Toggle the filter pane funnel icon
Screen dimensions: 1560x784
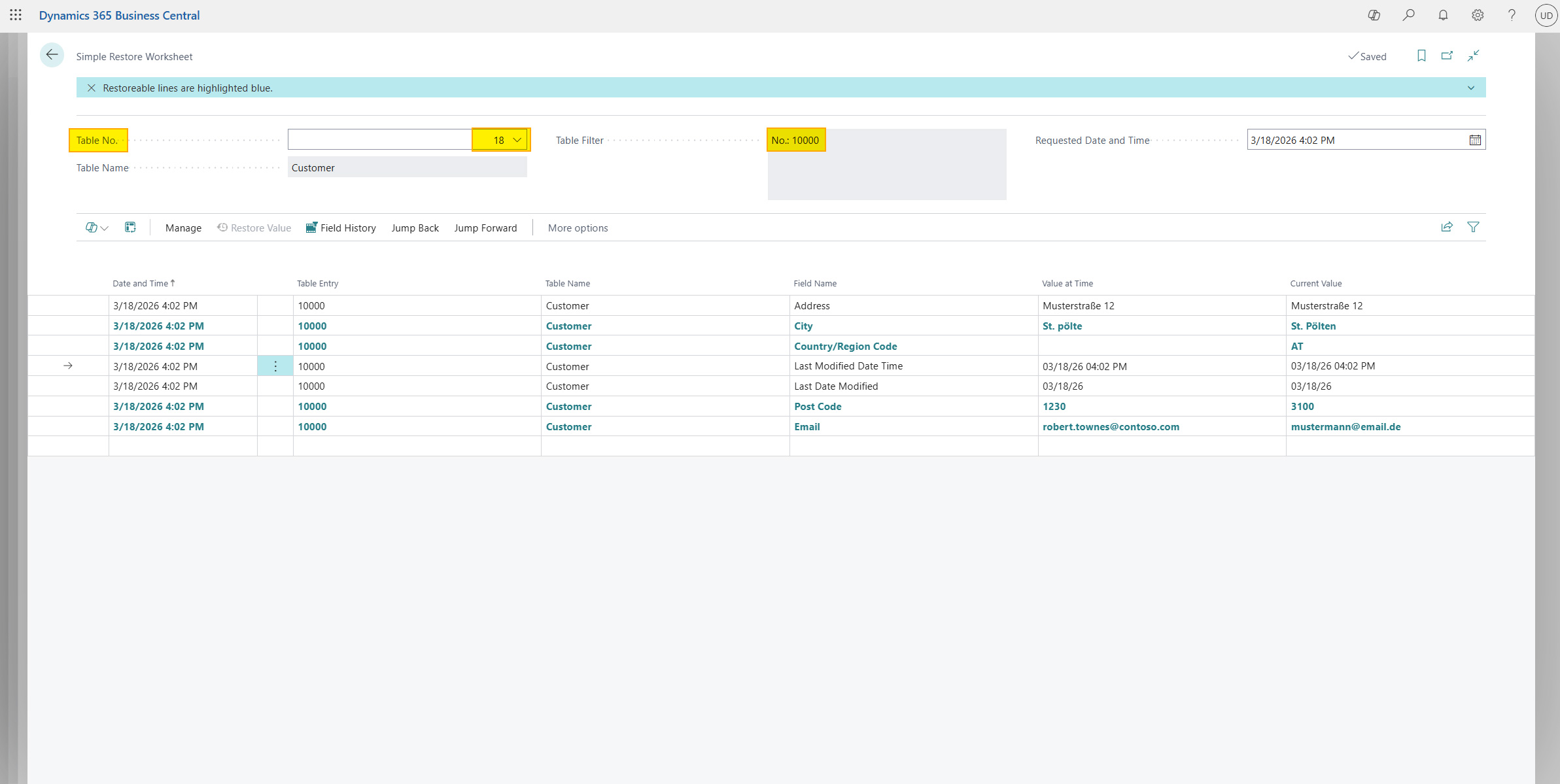[x=1473, y=228]
